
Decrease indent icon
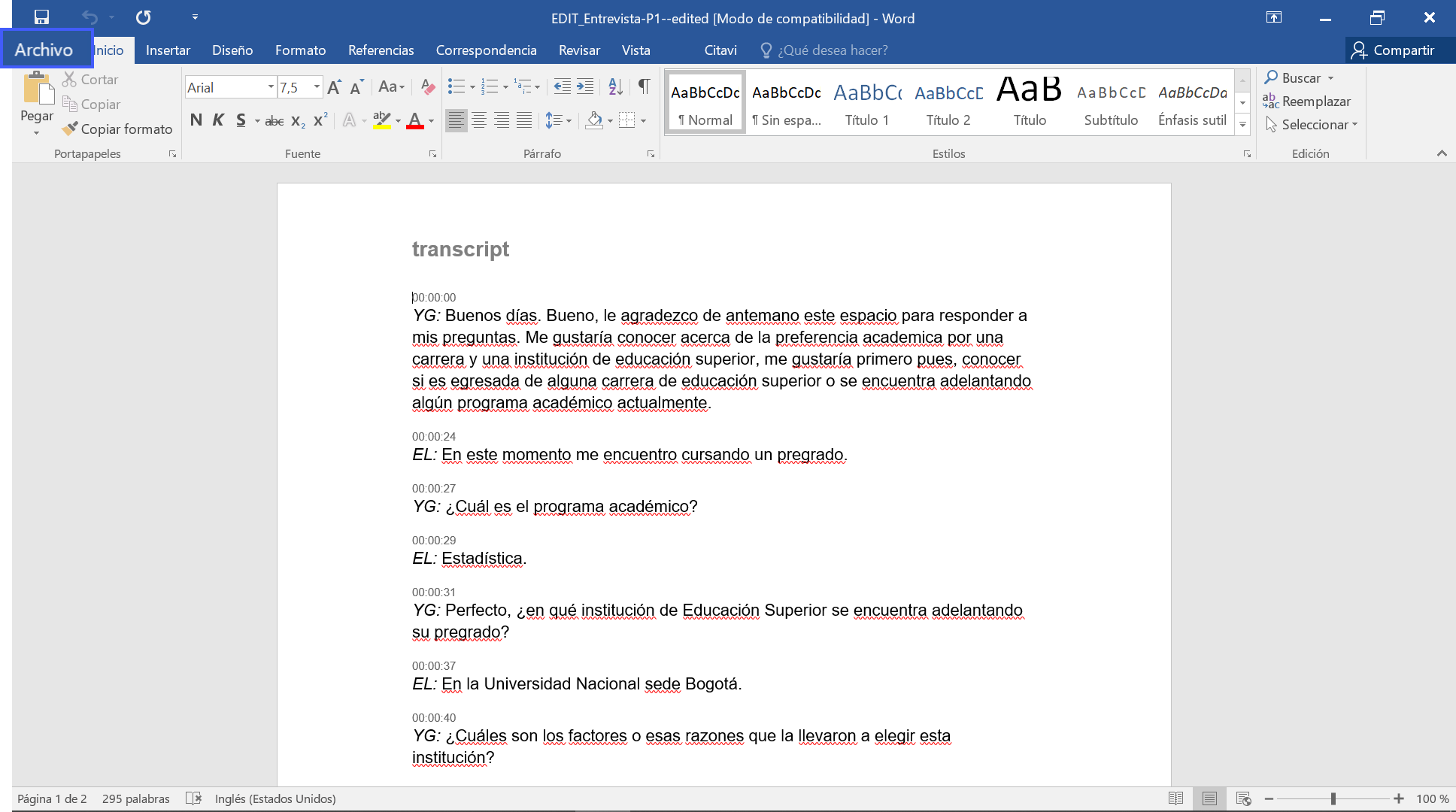pyautogui.click(x=562, y=87)
